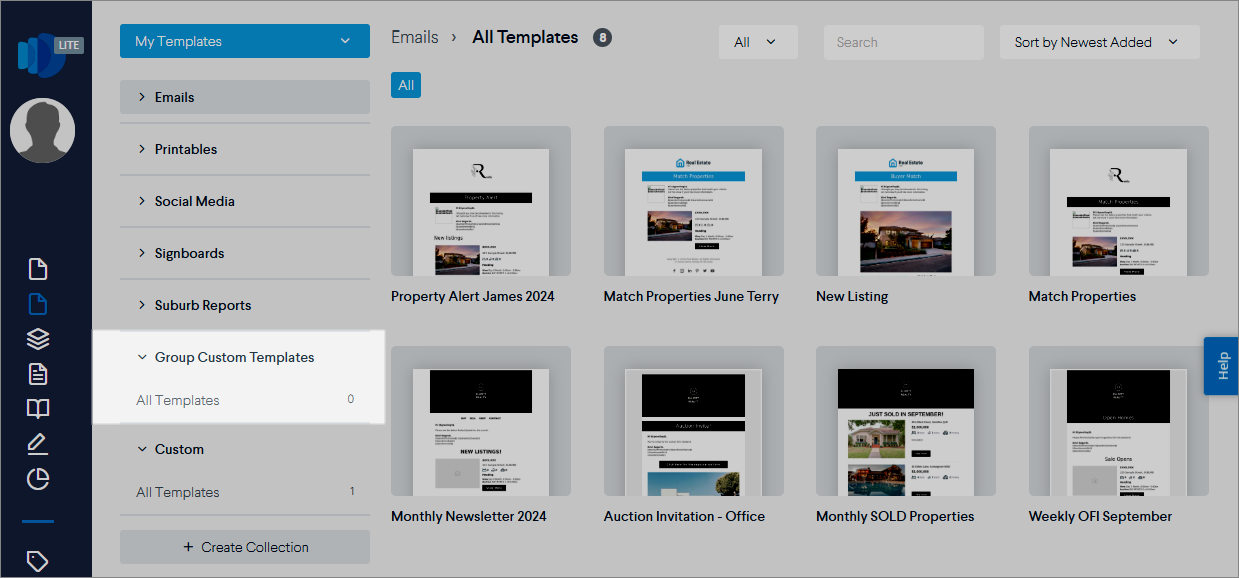
Task: Open Monthly Newsletter 2024 thumbnail
Action: [x=481, y=421]
